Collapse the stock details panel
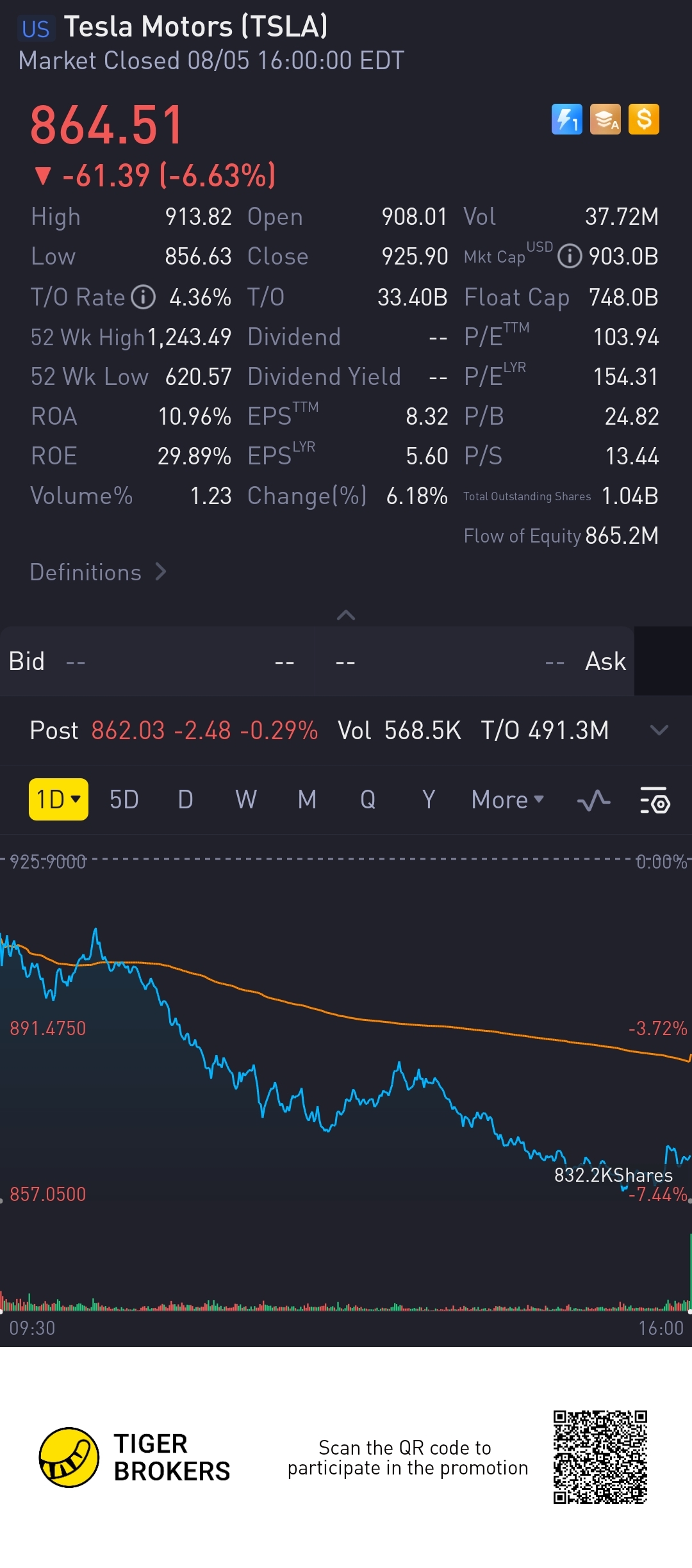692x1568 pixels. click(346, 615)
